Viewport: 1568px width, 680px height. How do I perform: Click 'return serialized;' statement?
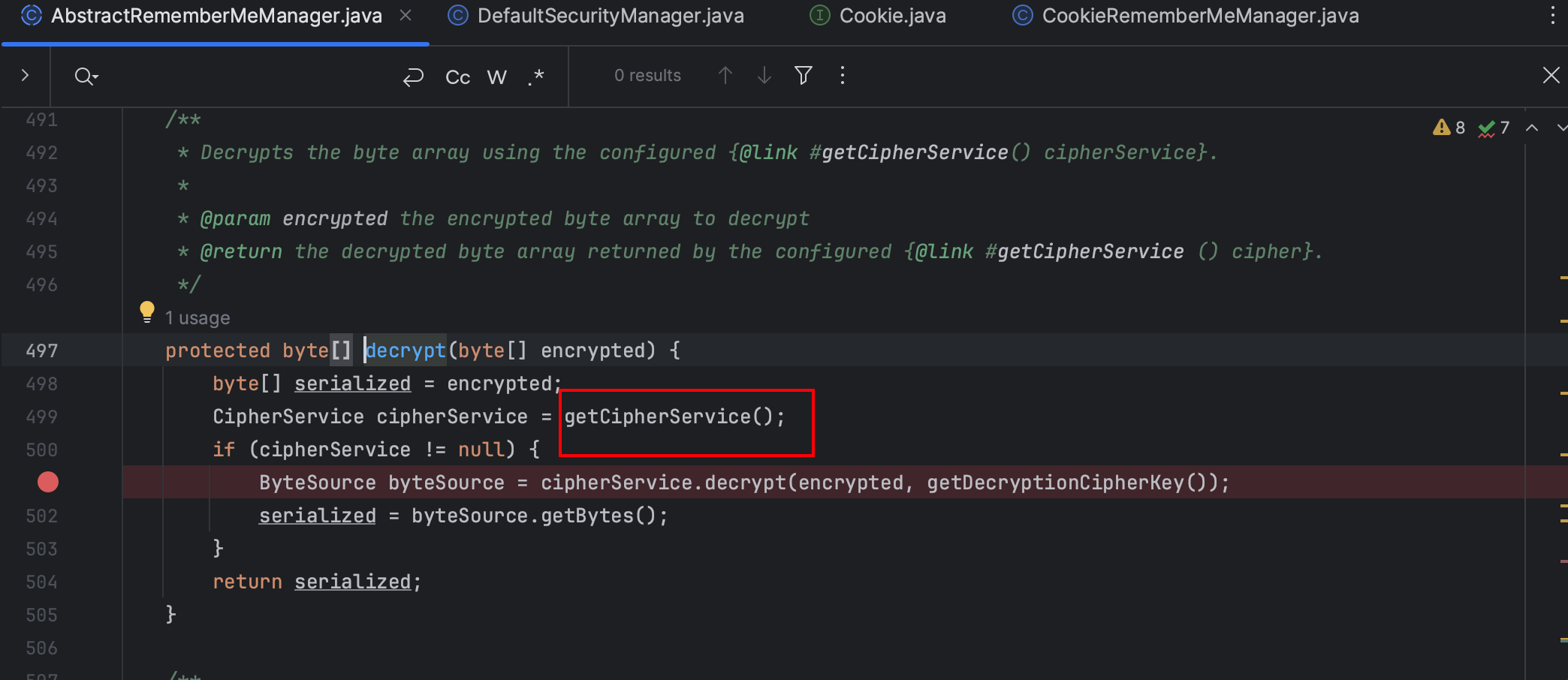[318, 582]
